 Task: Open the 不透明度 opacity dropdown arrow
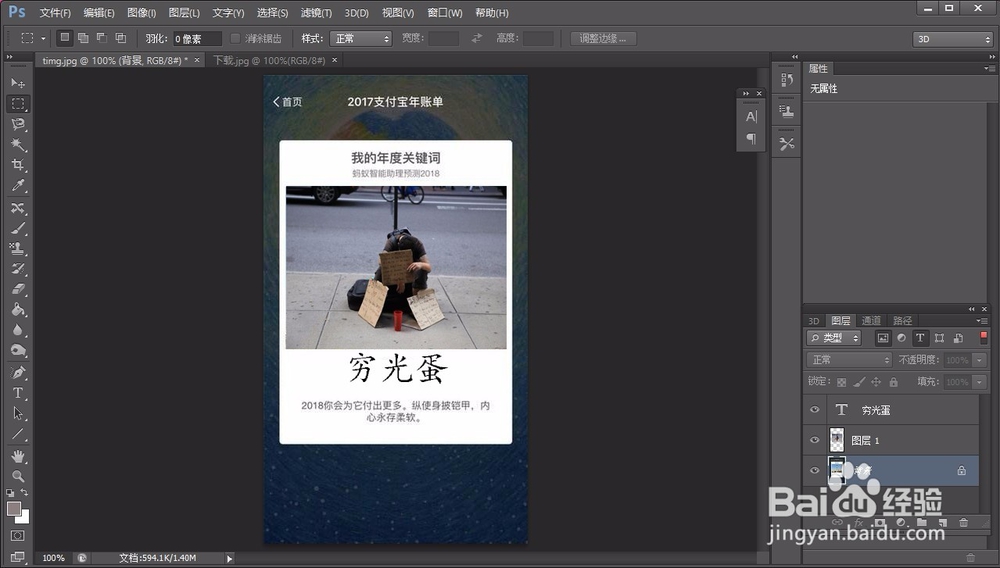coord(979,360)
